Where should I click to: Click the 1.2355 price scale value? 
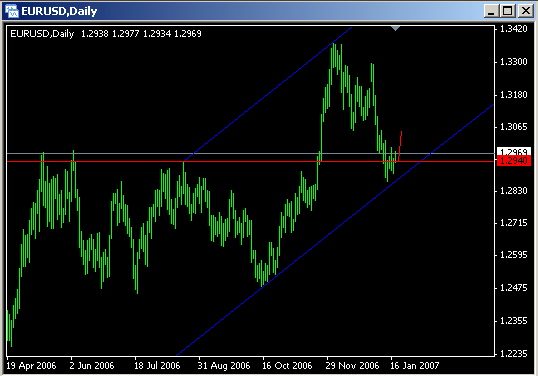coord(513,321)
